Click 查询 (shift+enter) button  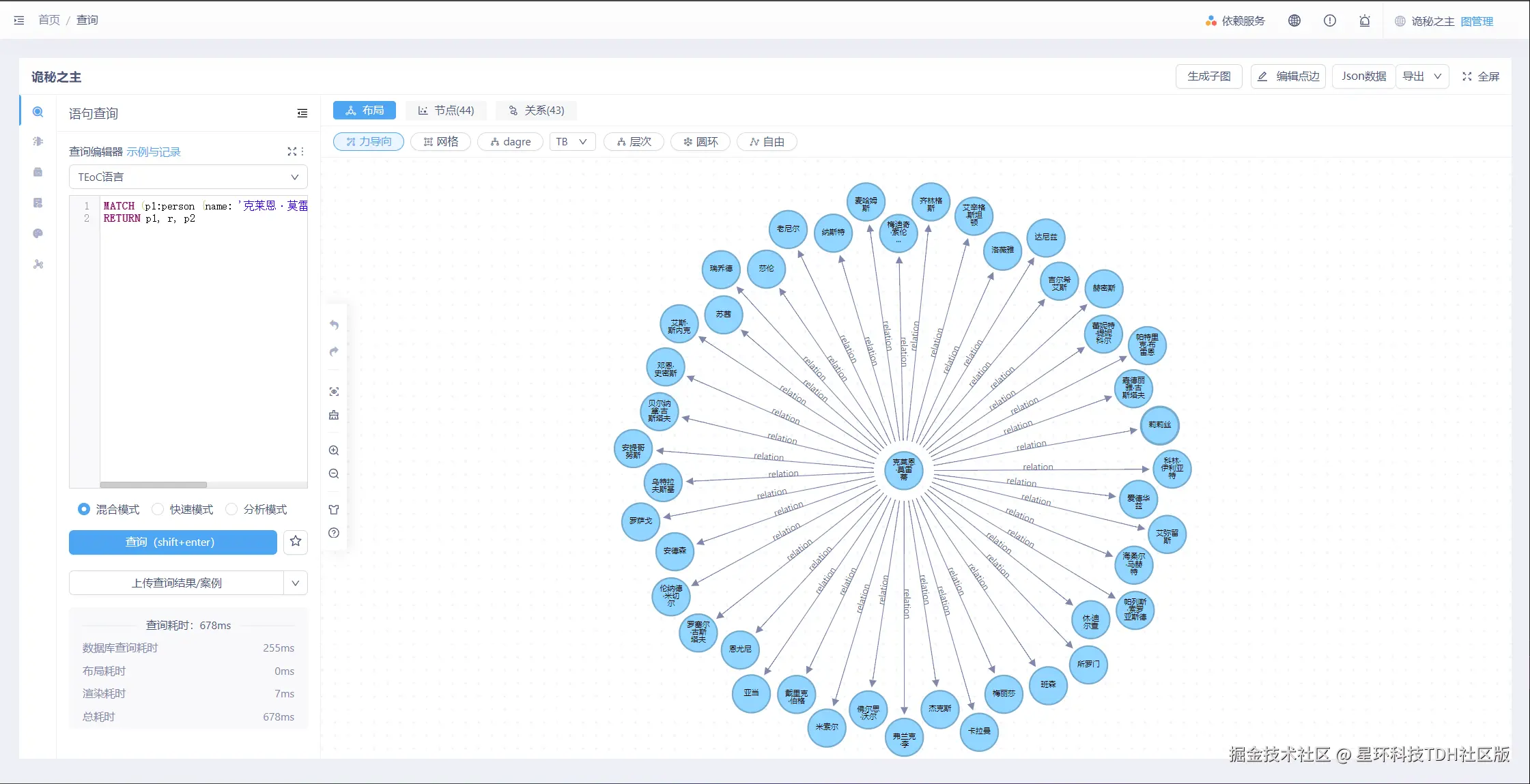173,542
